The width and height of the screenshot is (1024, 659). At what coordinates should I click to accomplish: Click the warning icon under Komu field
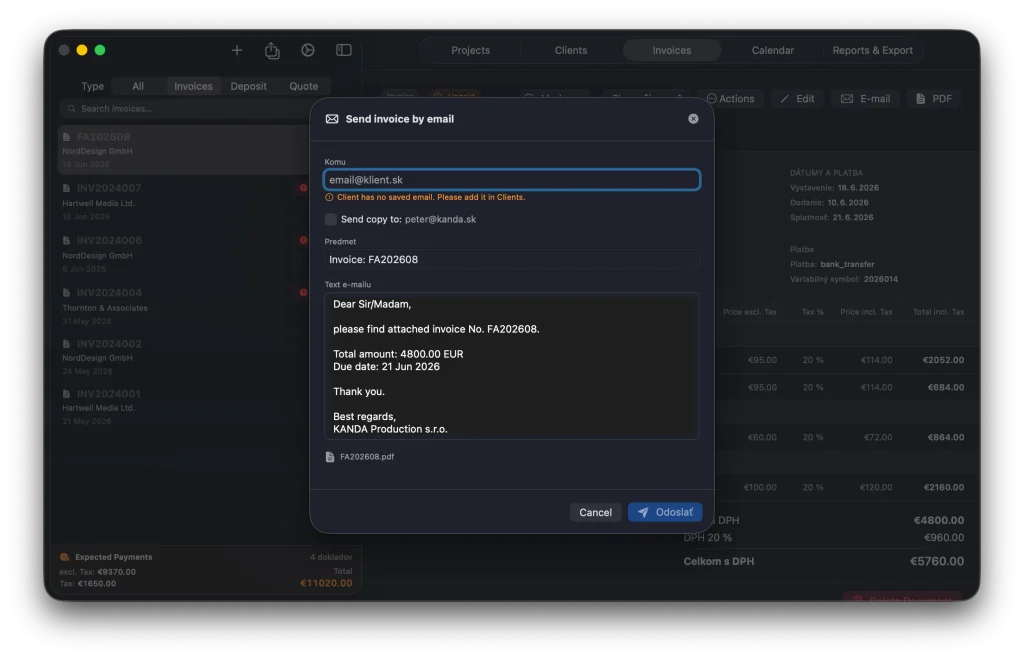pyautogui.click(x=329, y=197)
